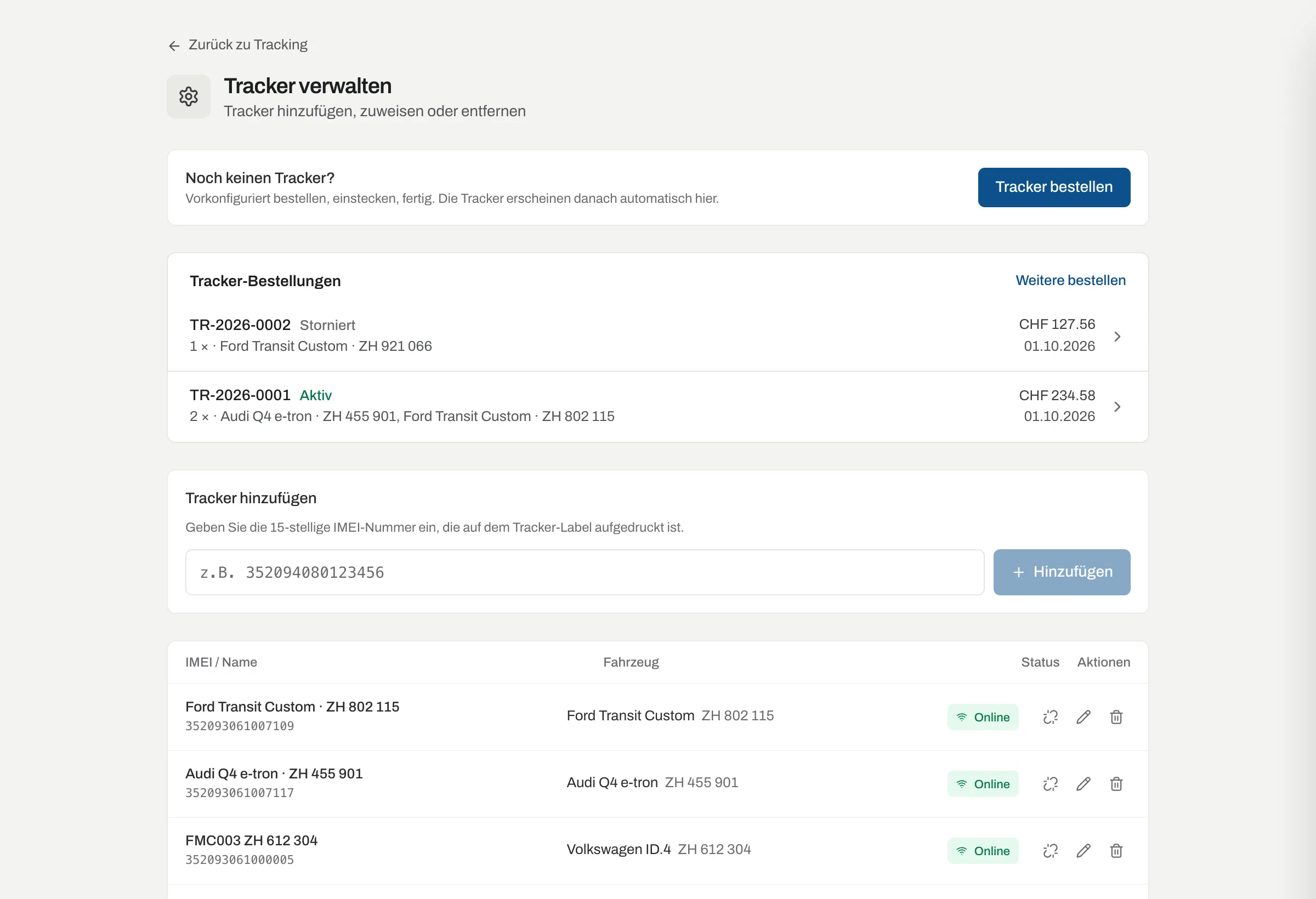Unlink the Audi Q4 e-tron tracker
This screenshot has width=1316, height=899.
1051,784
